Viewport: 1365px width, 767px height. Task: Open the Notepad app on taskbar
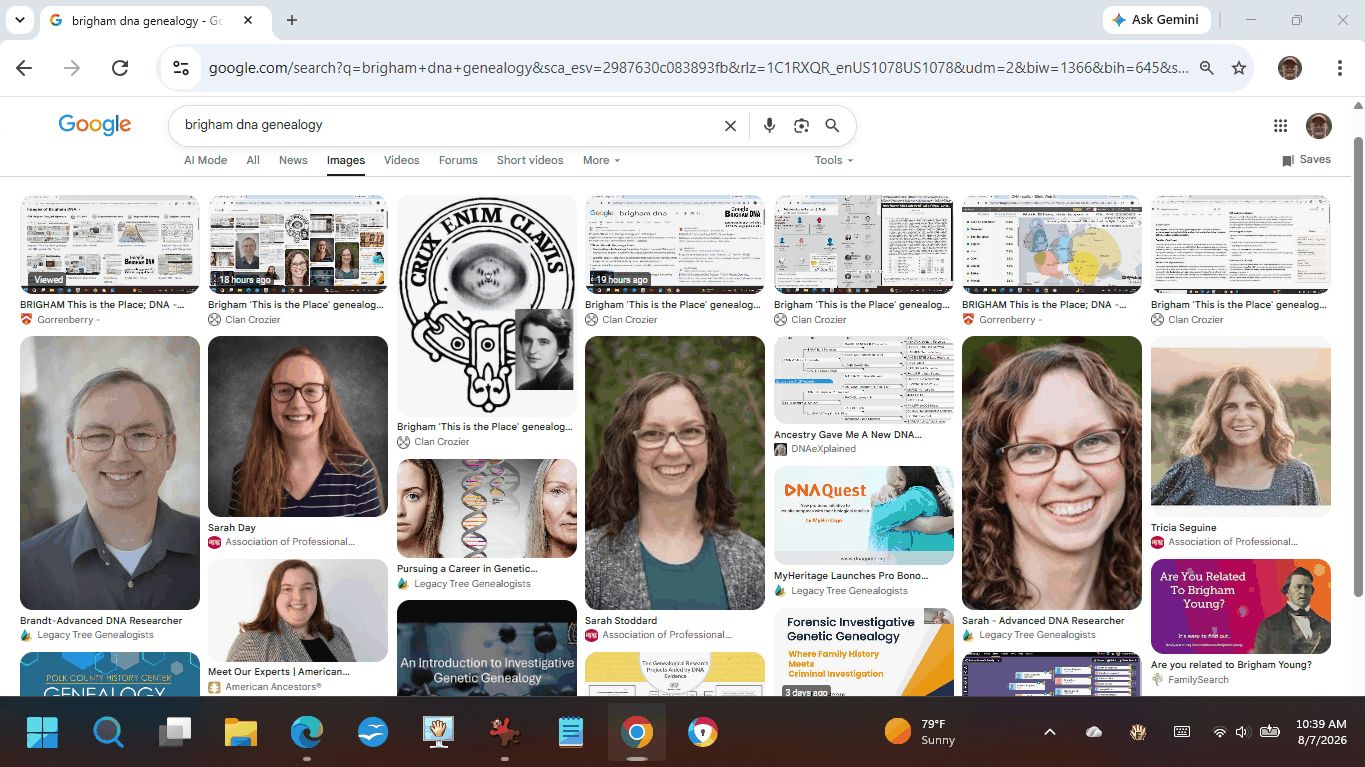pyautogui.click(x=570, y=733)
